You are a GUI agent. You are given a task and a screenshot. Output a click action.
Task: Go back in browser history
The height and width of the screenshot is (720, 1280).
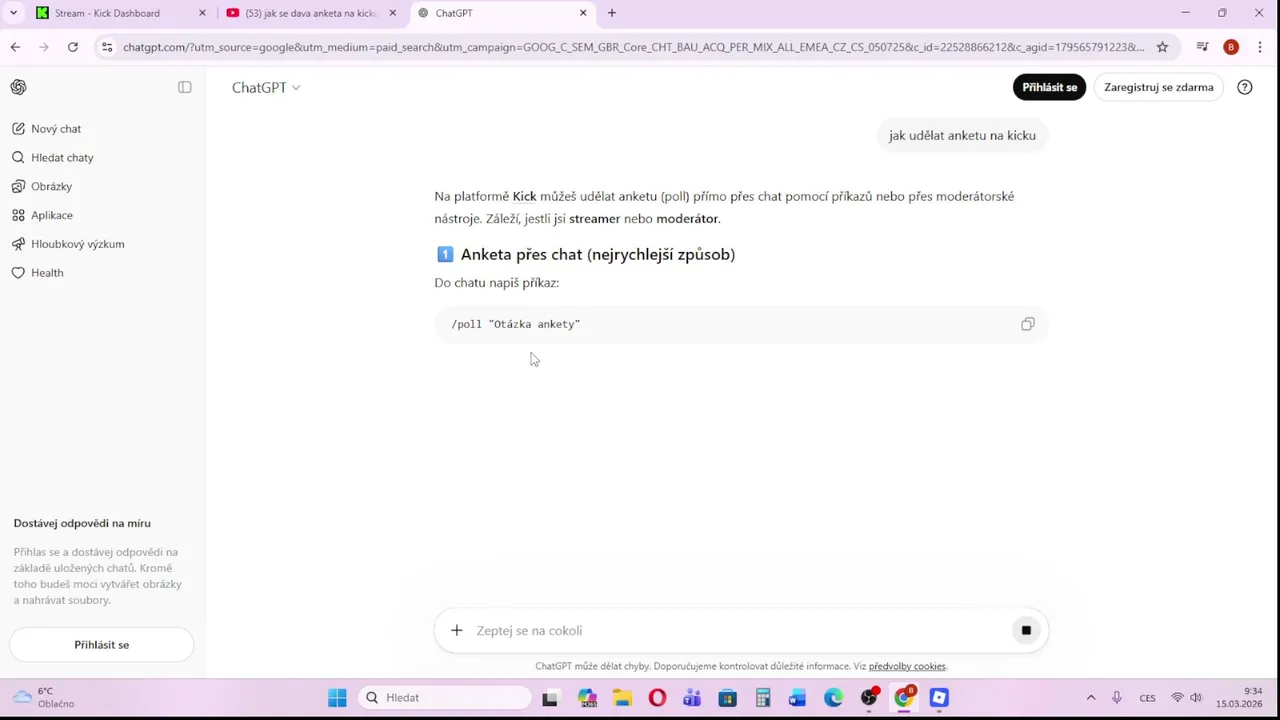pyautogui.click(x=15, y=47)
